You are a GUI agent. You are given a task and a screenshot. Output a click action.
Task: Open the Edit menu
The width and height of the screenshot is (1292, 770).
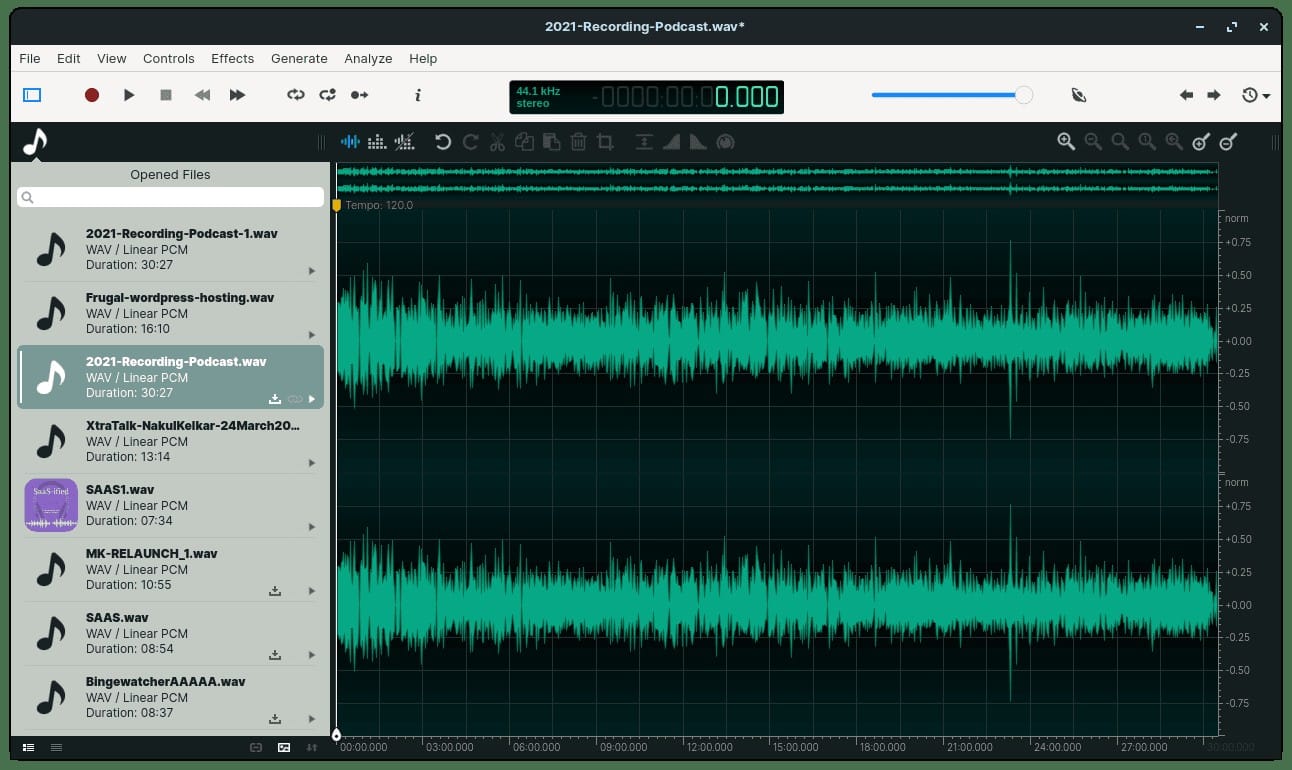coord(69,58)
